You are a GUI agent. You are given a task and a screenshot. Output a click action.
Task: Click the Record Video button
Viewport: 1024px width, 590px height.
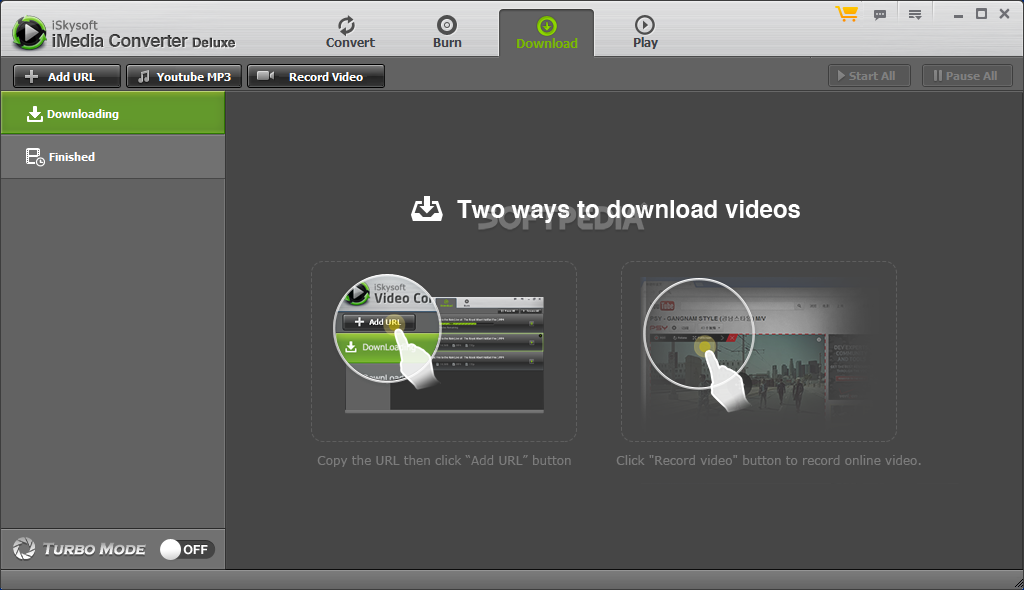tap(315, 76)
